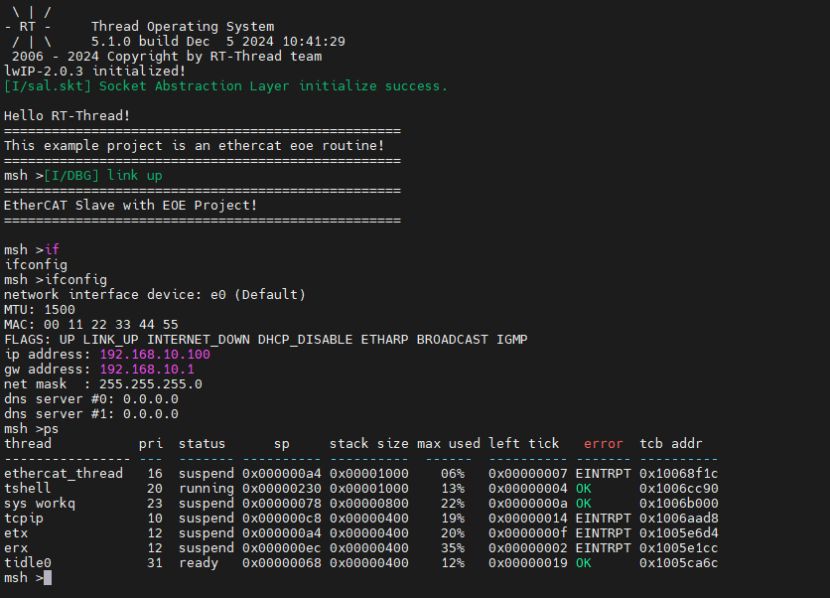Click the 'lwIP-2.0.3 initialized!' line
The height and width of the screenshot is (598, 830).
[95, 71]
